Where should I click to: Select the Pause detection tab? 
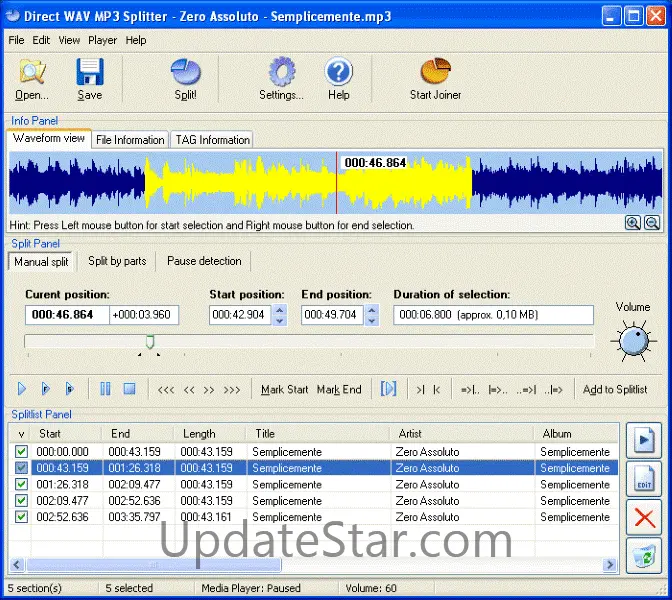coord(204,261)
